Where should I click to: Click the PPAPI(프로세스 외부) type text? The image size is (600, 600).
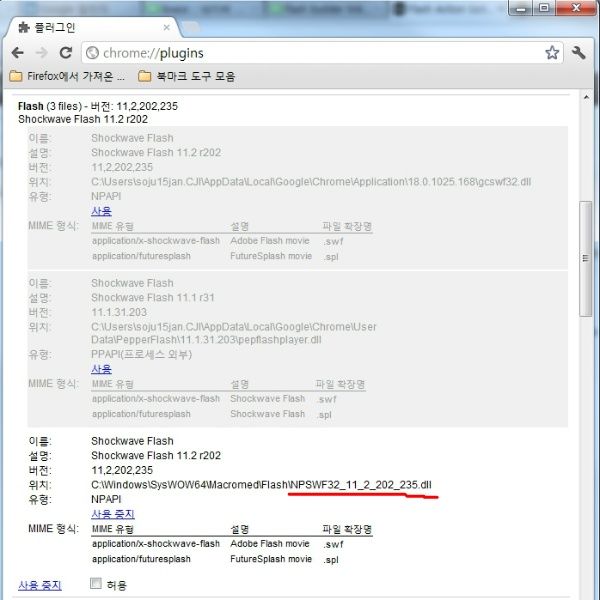click(141, 355)
